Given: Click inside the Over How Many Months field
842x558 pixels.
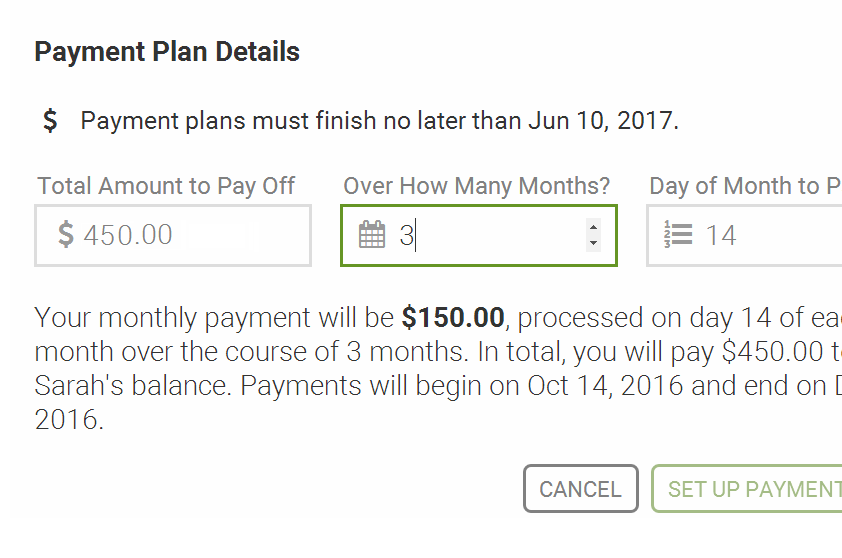Looking at the screenshot, I should coord(479,235).
